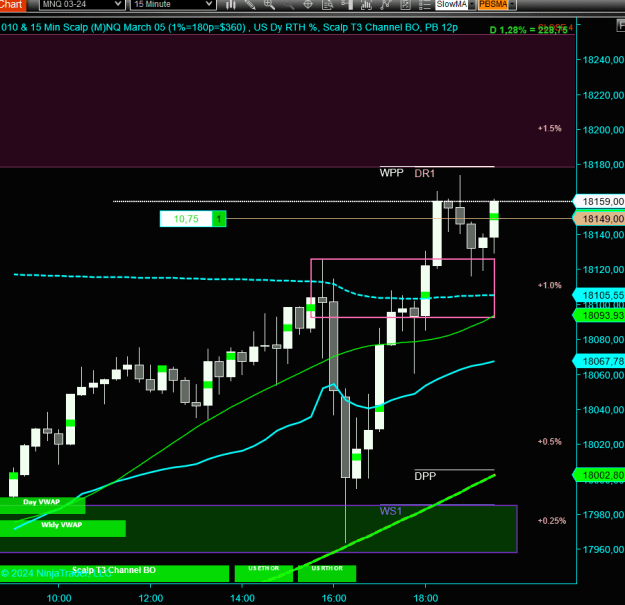625x605 pixels.
Task: Expand the arrow next to PBSMA
Action: [x=512, y=4]
